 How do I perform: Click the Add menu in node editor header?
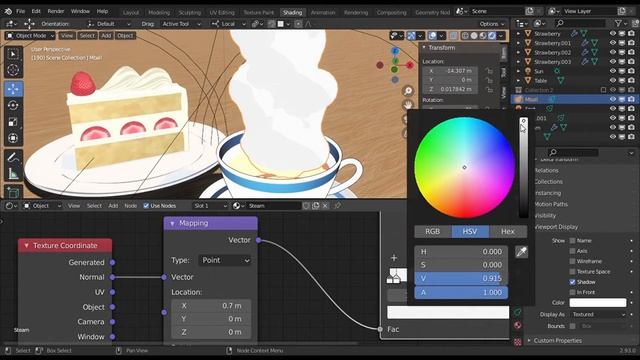click(x=113, y=206)
